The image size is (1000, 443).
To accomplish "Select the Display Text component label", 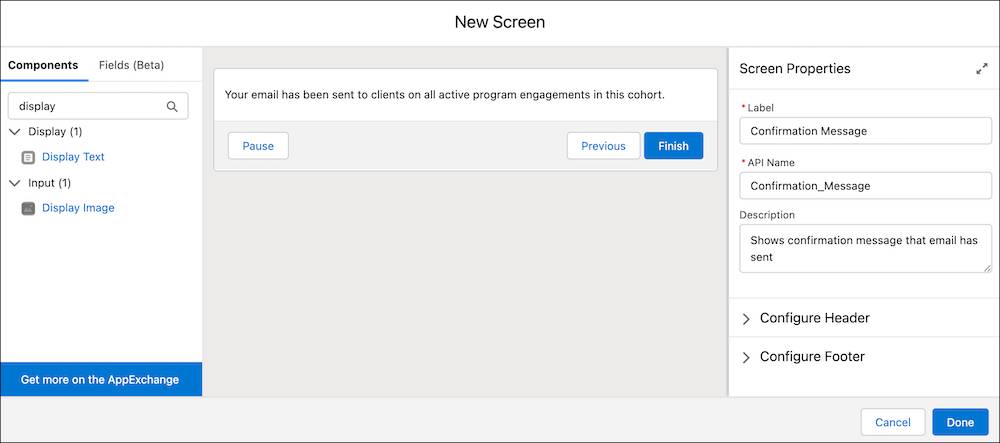I will [73, 157].
